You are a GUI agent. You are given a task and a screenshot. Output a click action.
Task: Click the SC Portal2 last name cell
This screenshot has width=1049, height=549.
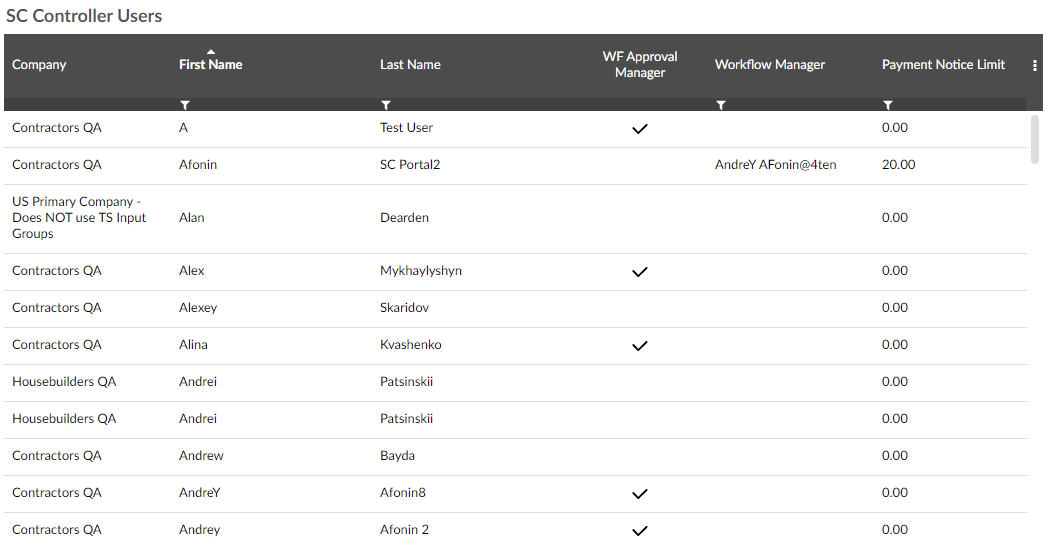pos(410,165)
